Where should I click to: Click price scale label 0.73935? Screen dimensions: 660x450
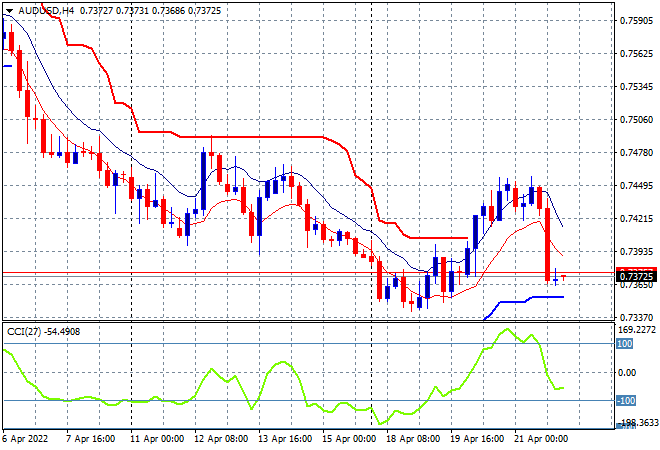[636, 252]
